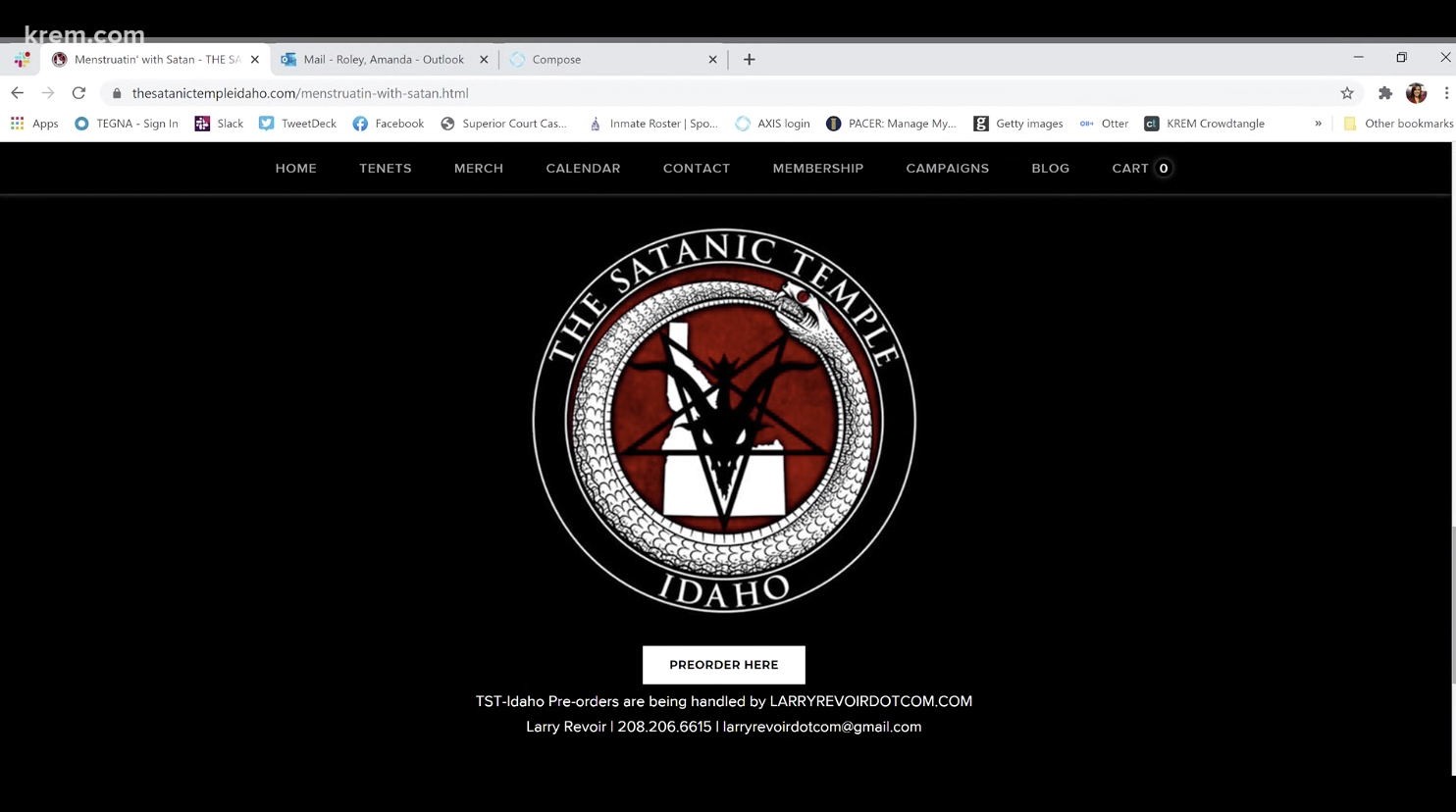Open the CALENDAR page
This screenshot has width=1456, height=812.
point(584,169)
